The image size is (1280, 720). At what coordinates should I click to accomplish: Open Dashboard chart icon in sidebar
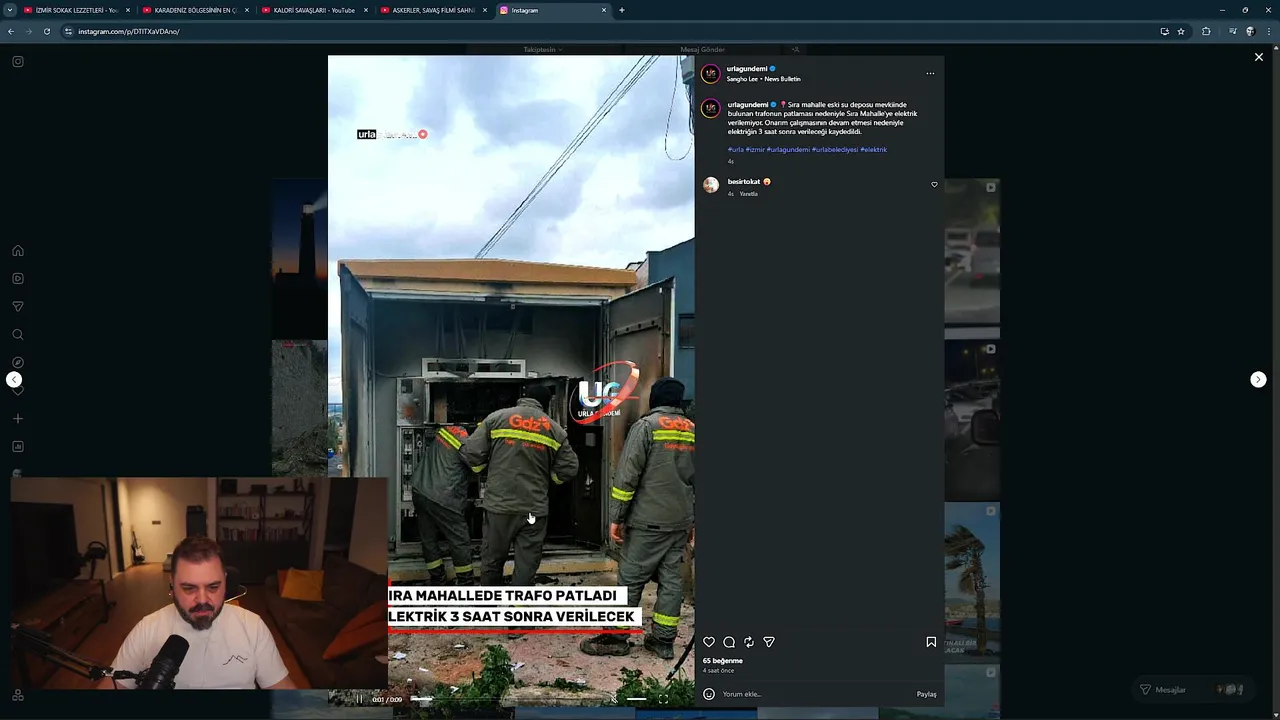pos(18,447)
